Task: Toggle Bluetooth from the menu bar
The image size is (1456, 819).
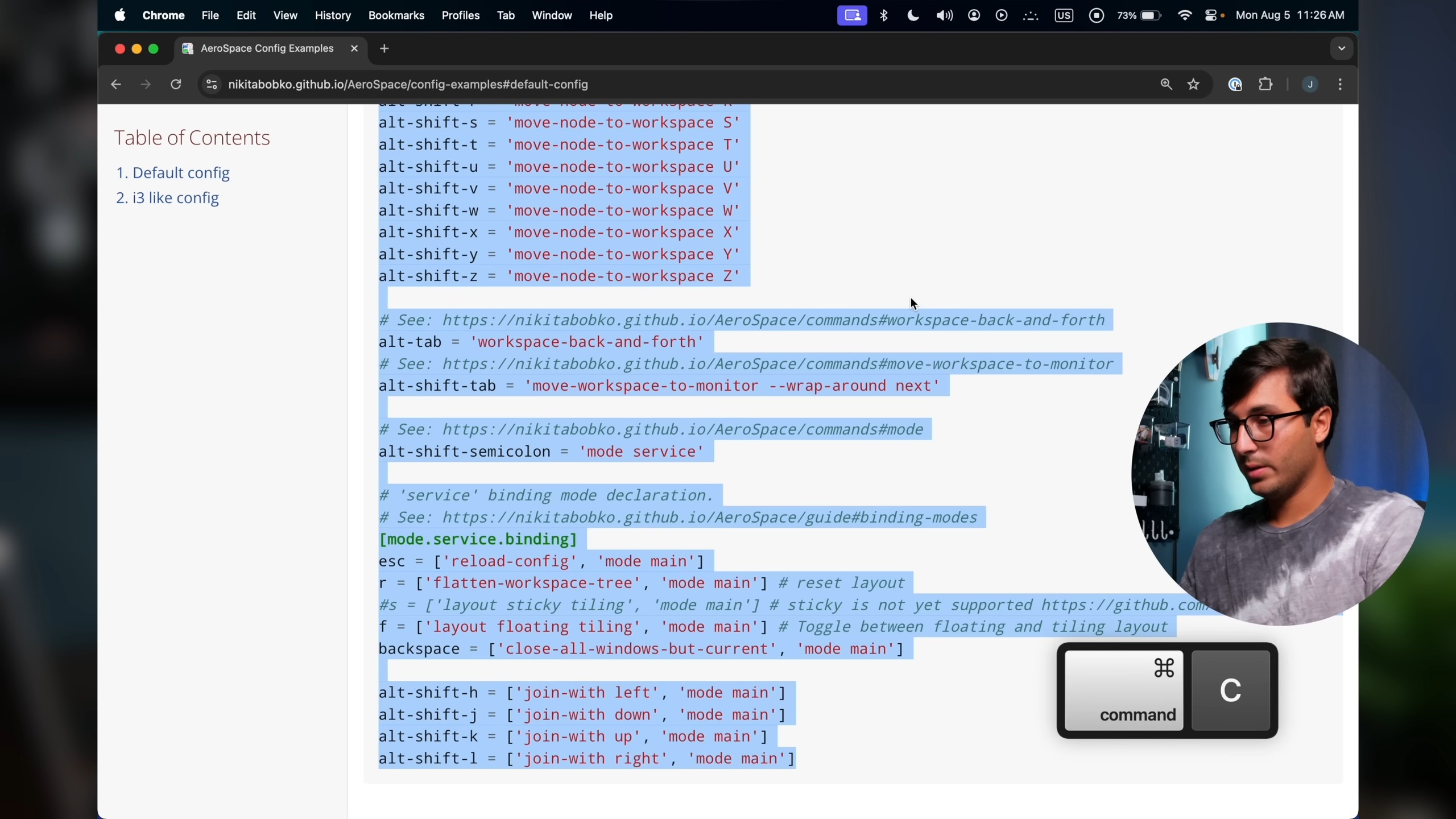Action: (x=884, y=15)
